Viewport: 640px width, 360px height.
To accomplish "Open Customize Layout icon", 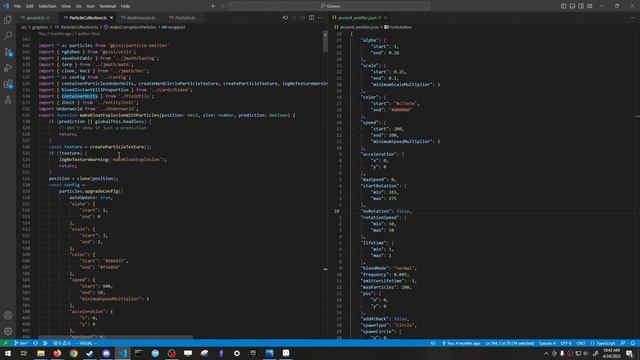I will point(590,6).
